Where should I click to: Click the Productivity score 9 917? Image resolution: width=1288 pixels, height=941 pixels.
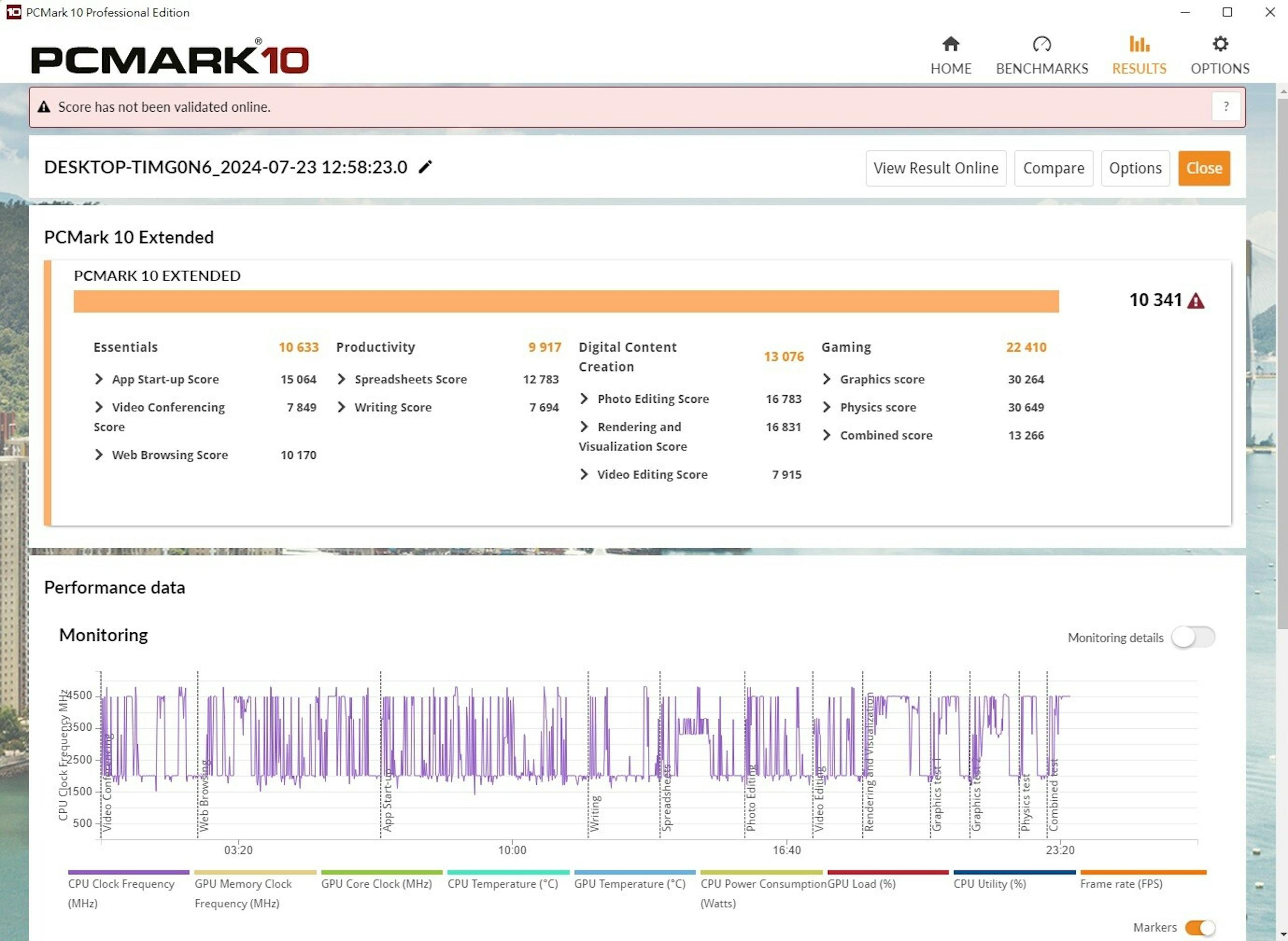544,347
